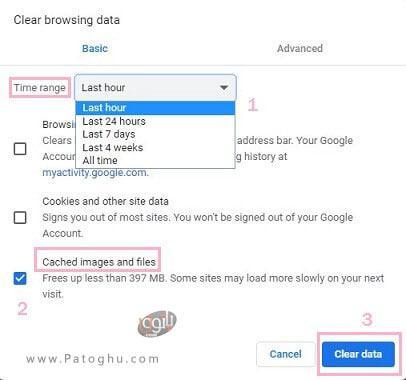Enable the Browsing history checkbox
Viewport: 406px width, 380px height.
pos(20,149)
